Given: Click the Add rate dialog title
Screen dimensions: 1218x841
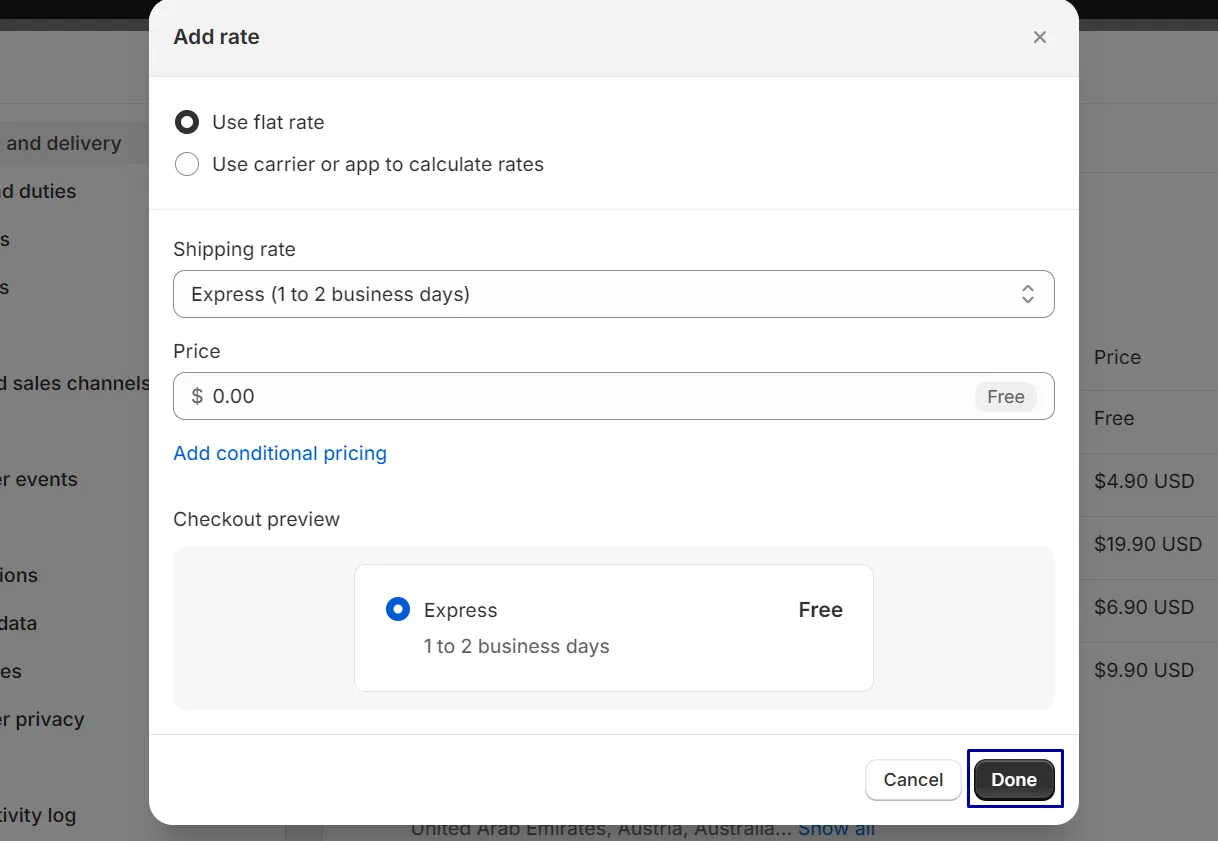Looking at the screenshot, I should (x=216, y=37).
